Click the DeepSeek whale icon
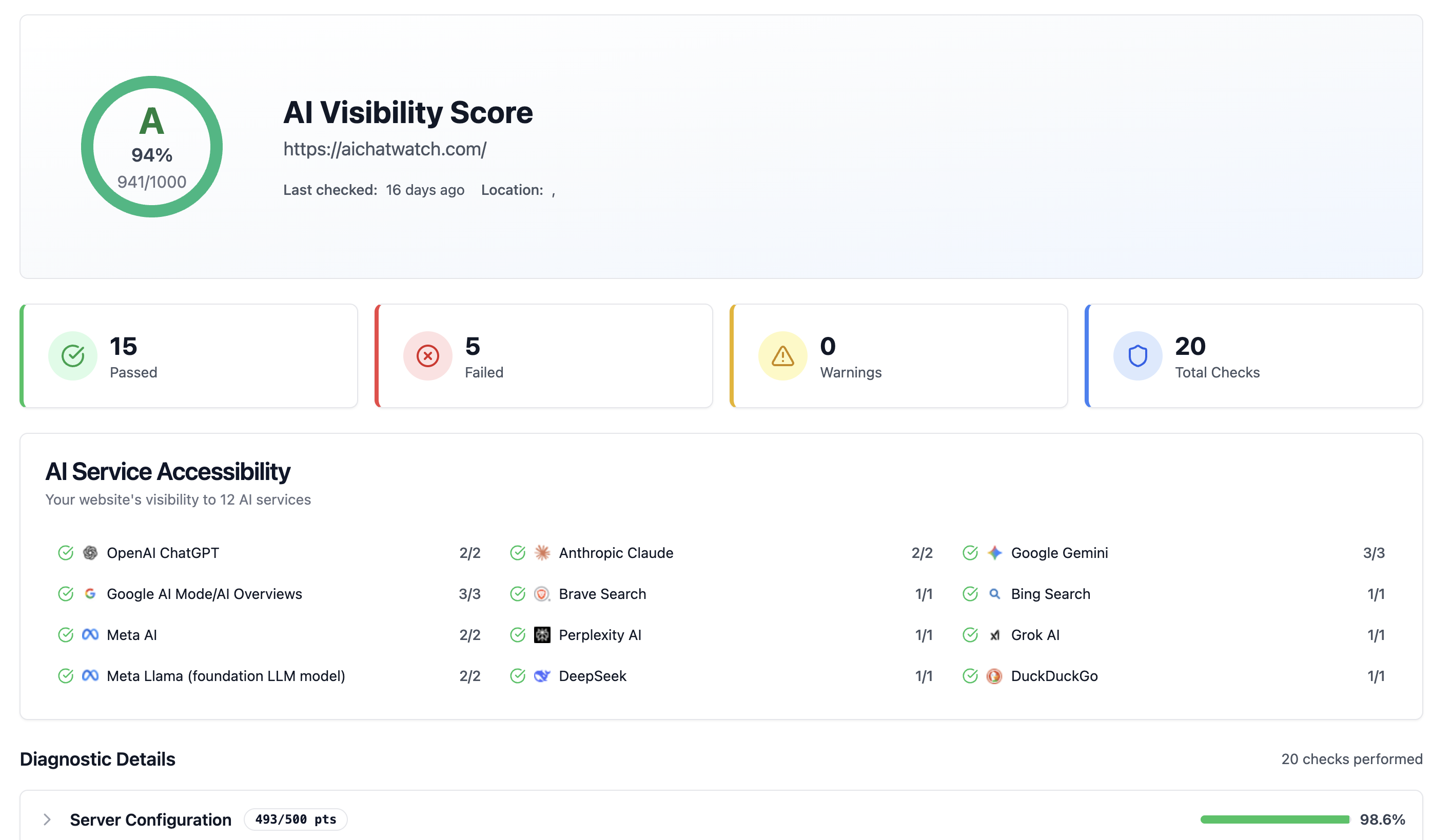This screenshot has width=1452, height=840. [x=542, y=676]
